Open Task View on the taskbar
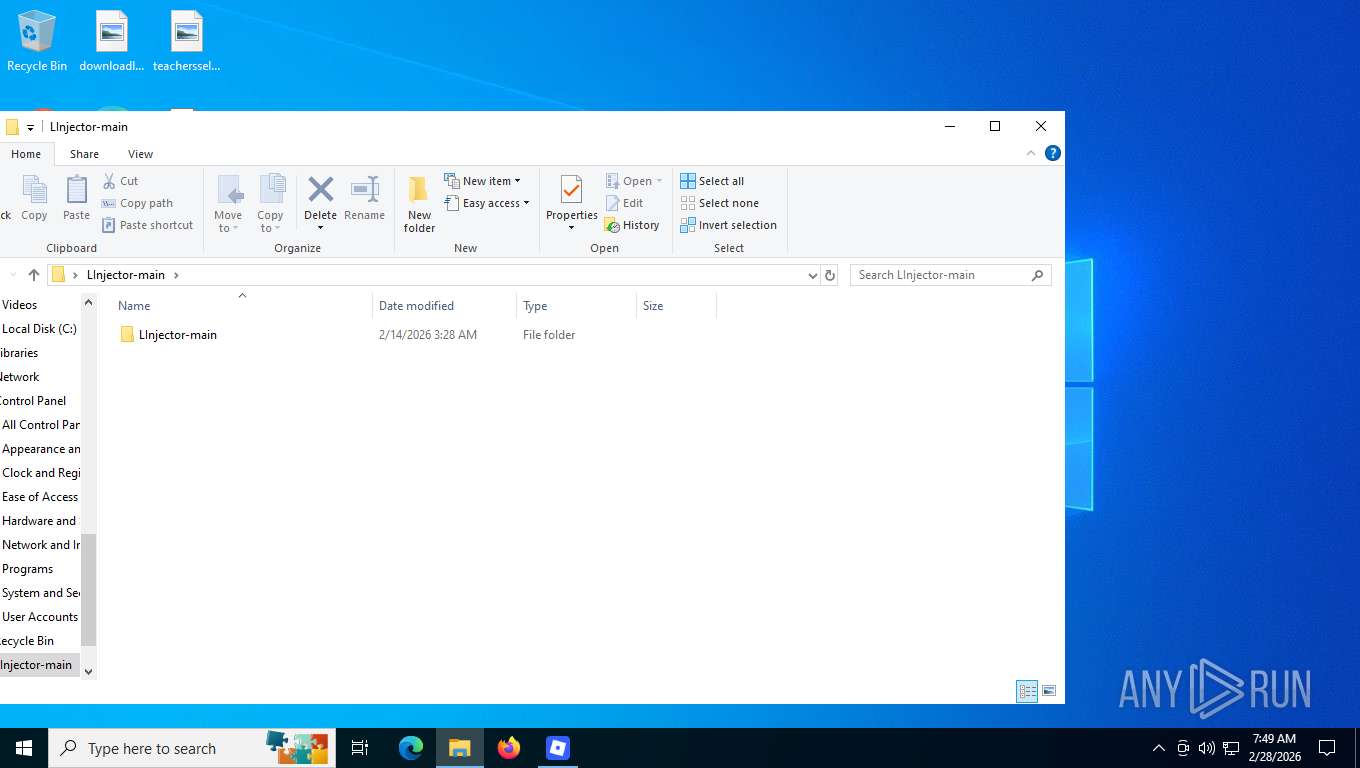This screenshot has width=1360, height=768. (x=360, y=748)
